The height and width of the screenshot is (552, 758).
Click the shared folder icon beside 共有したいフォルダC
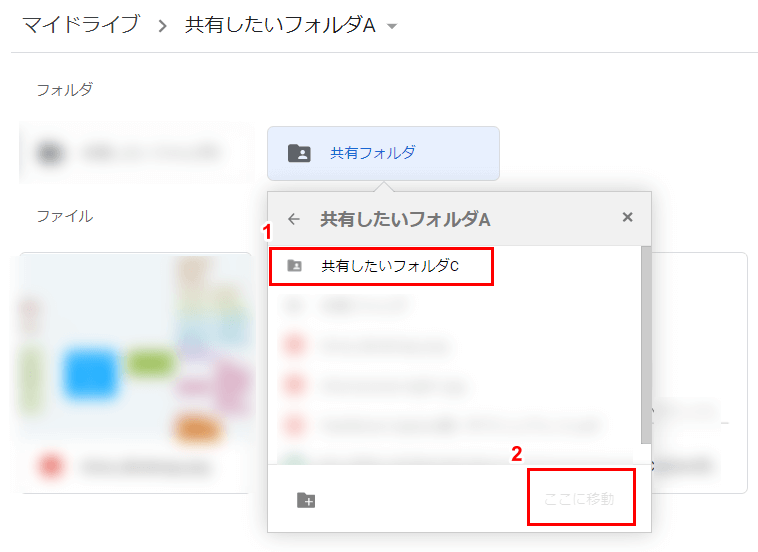pos(294,267)
